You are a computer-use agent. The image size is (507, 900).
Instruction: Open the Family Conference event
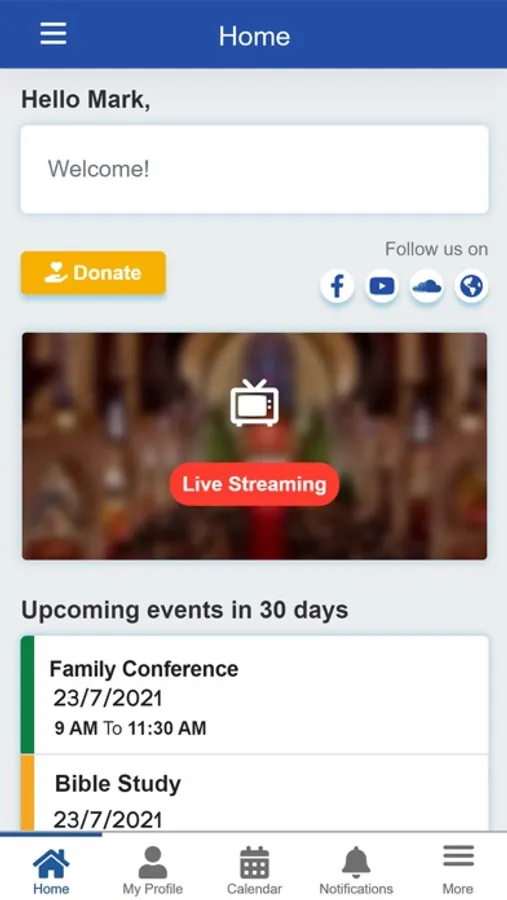(254, 695)
